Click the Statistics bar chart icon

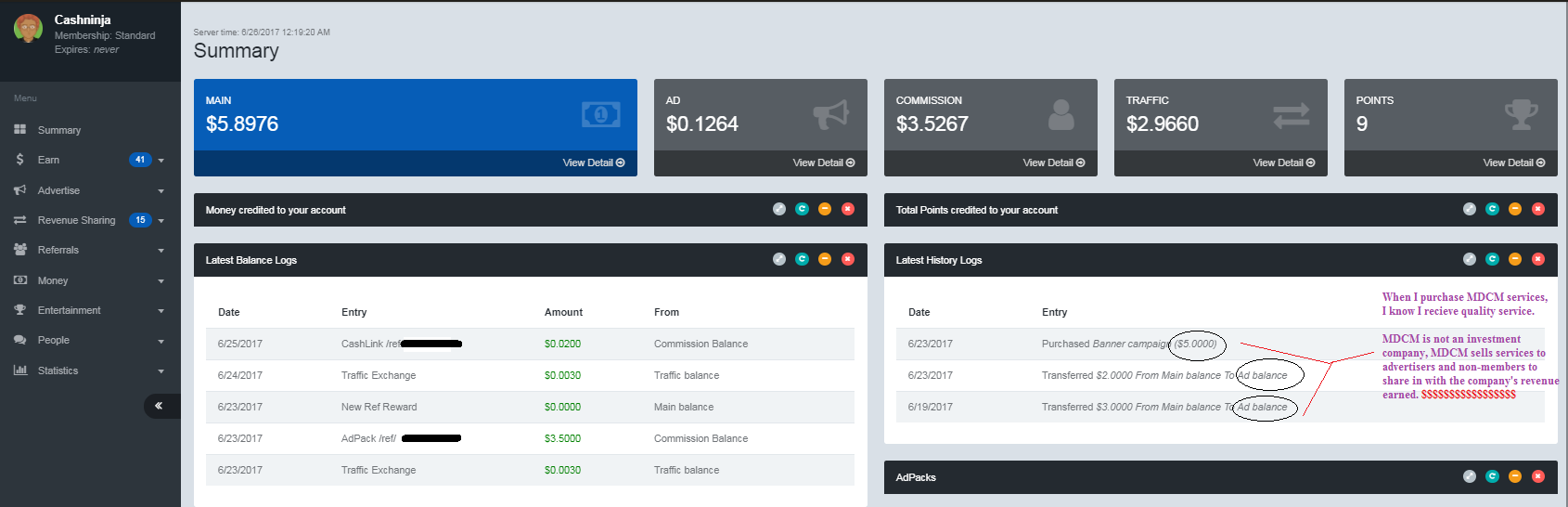pyautogui.click(x=19, y=370)
